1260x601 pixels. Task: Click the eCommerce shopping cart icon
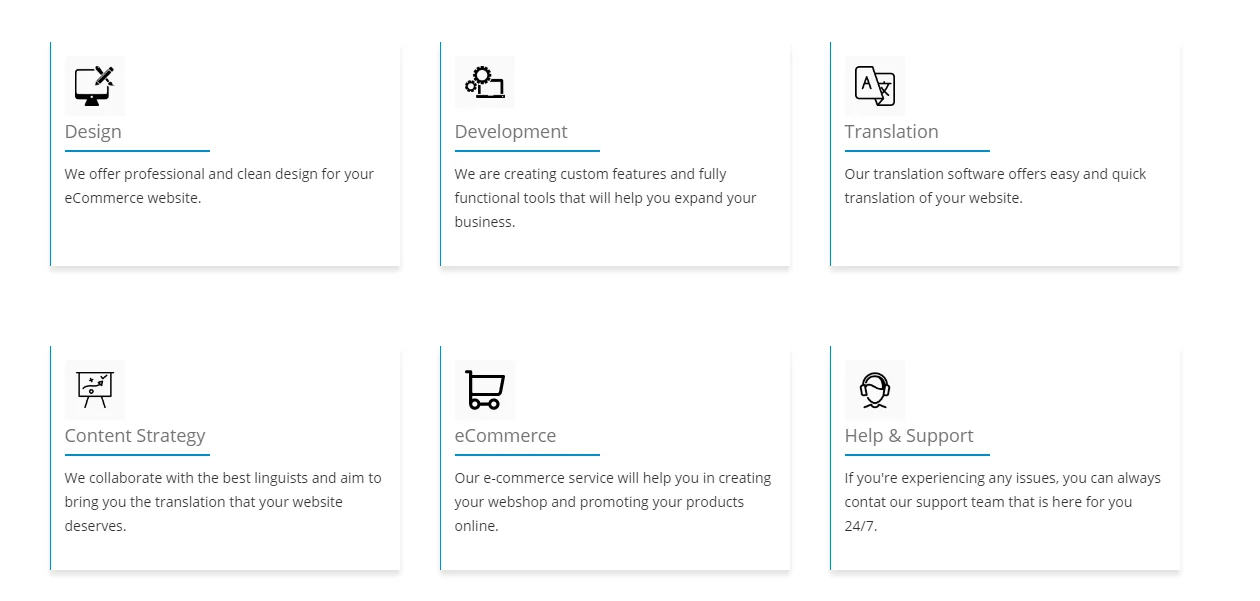[x=485, y=389]
